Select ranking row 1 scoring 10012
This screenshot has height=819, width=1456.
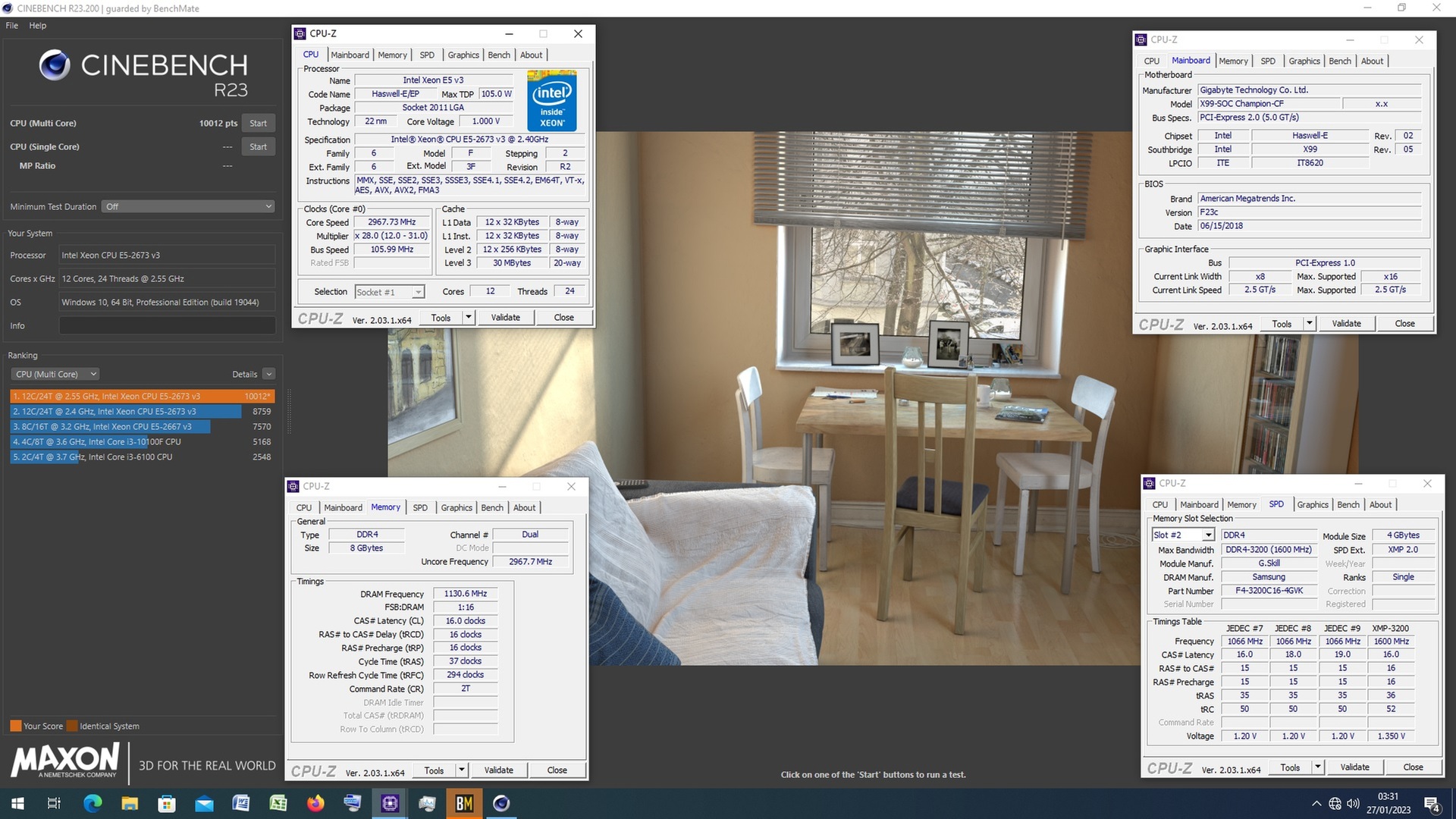click(x=142, y=397)
